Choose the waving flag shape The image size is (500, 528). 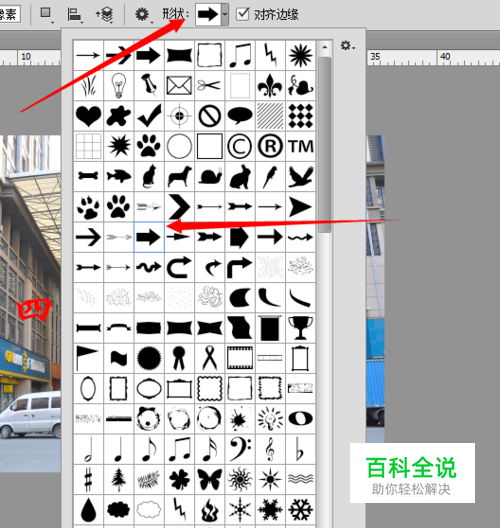pyautogui.click(x=119, y=358)
